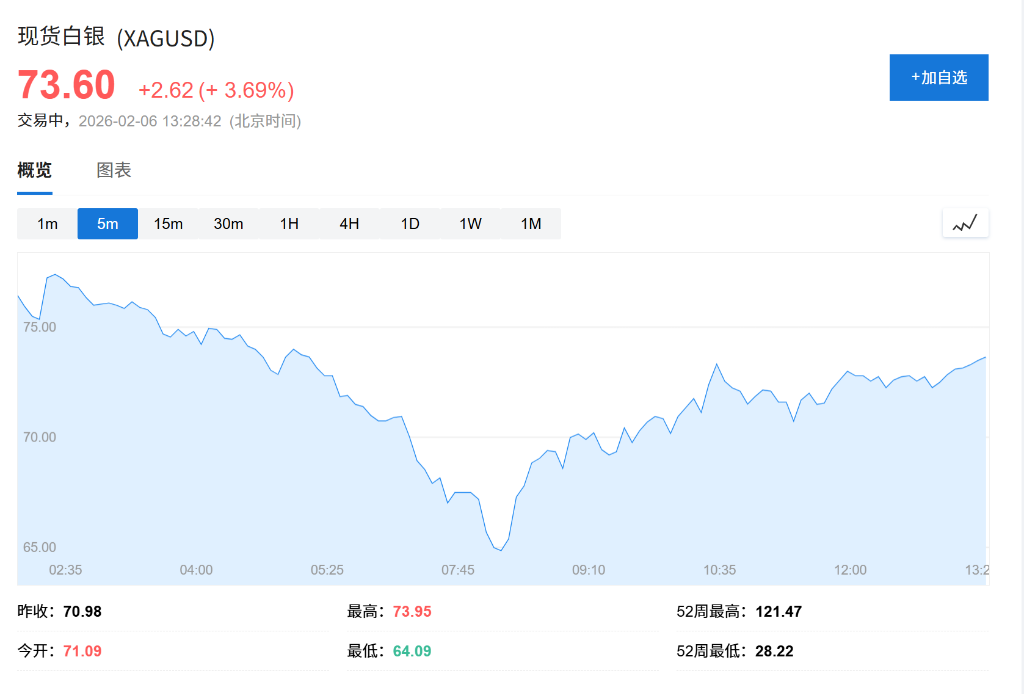Image resolution: width=1024 pixels, height=694 pixels.
Task: Click the XAGUSD instrument title
Action: (113, 40)
